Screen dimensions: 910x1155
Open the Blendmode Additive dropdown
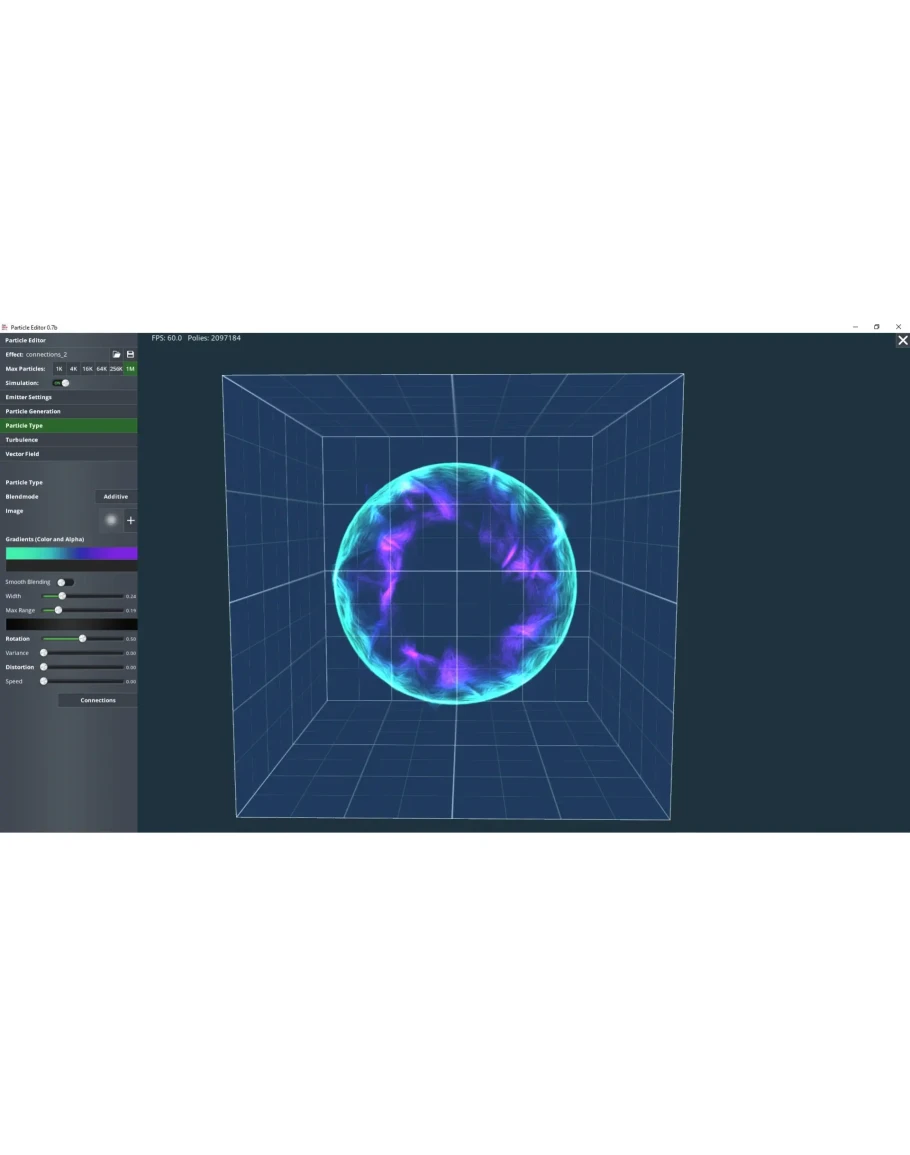pos(116,497)
